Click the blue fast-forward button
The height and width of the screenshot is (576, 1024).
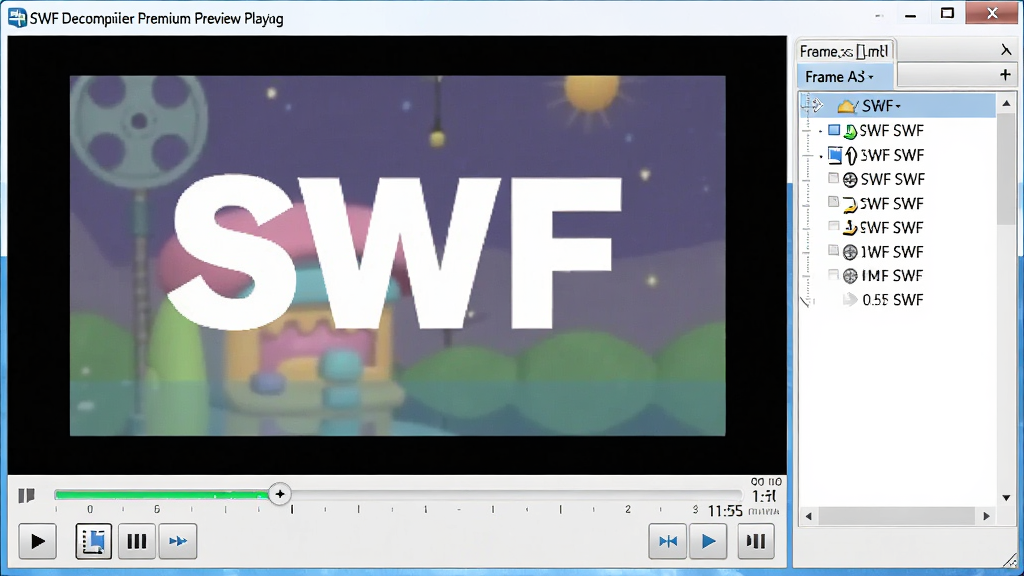click(178, 541)
